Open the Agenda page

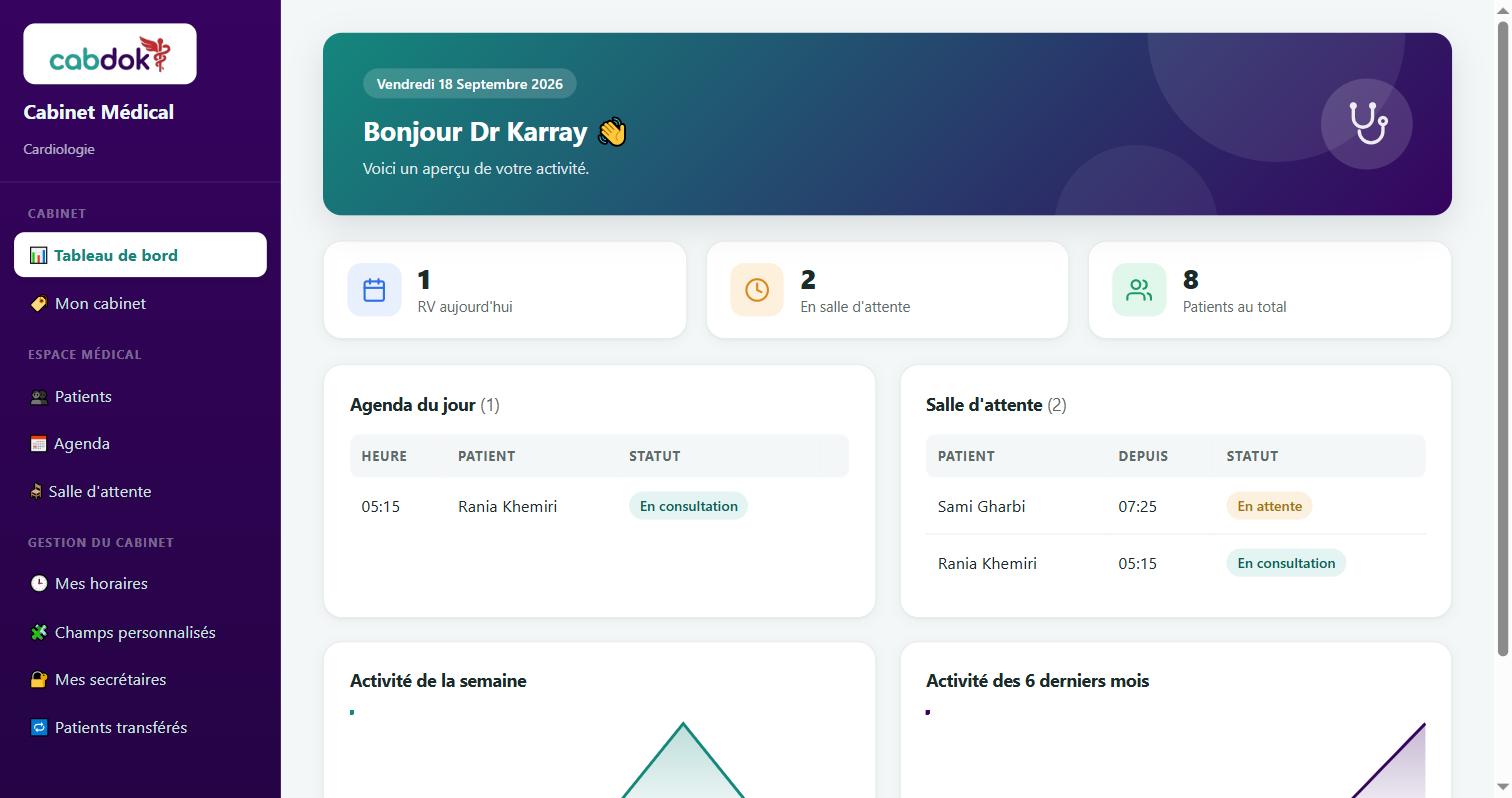tap(140, 444)
